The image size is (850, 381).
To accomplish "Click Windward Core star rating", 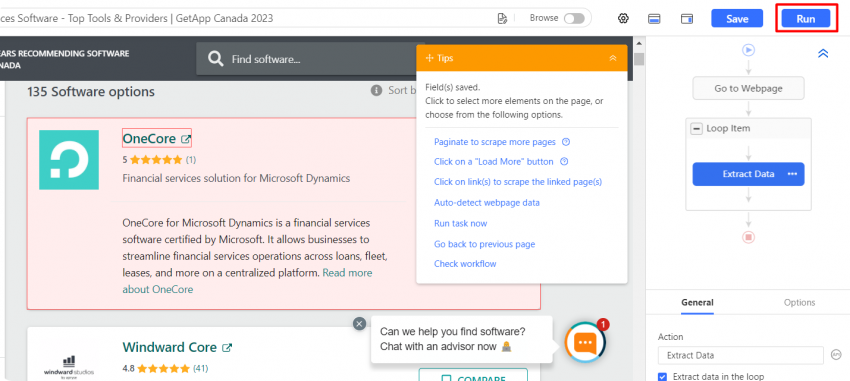I will click(163, 369).
